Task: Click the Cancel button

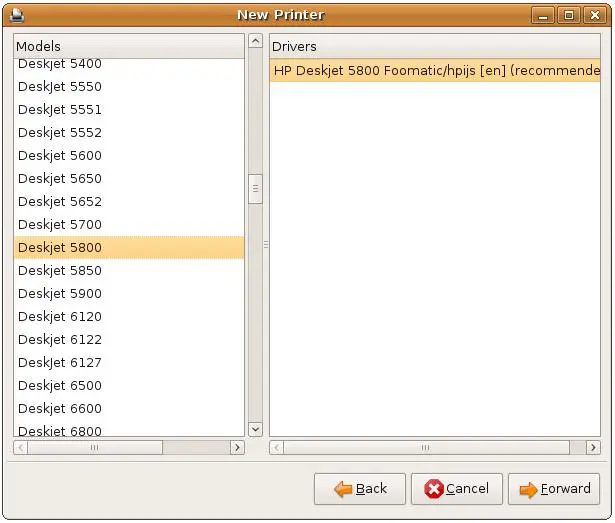Action: (456, 489)
